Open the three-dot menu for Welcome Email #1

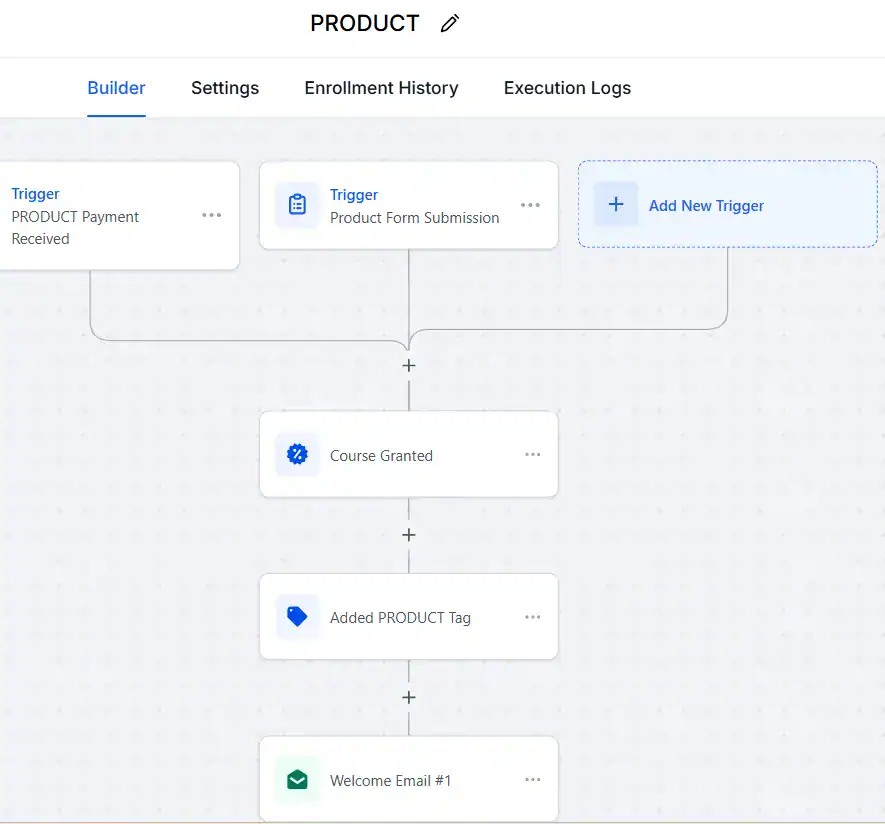point(532,779)
